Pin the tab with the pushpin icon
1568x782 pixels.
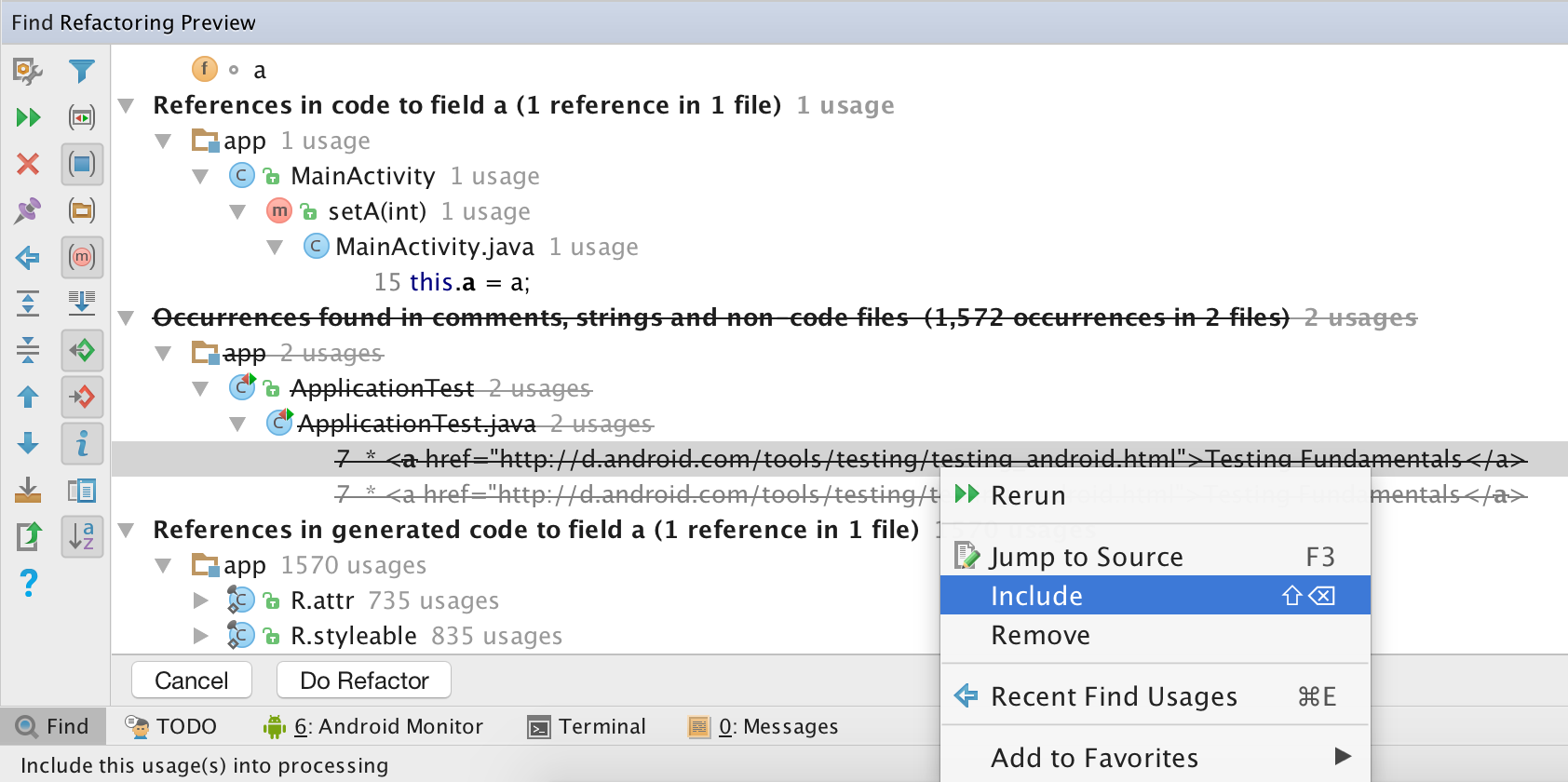click(x=28, y=210)
